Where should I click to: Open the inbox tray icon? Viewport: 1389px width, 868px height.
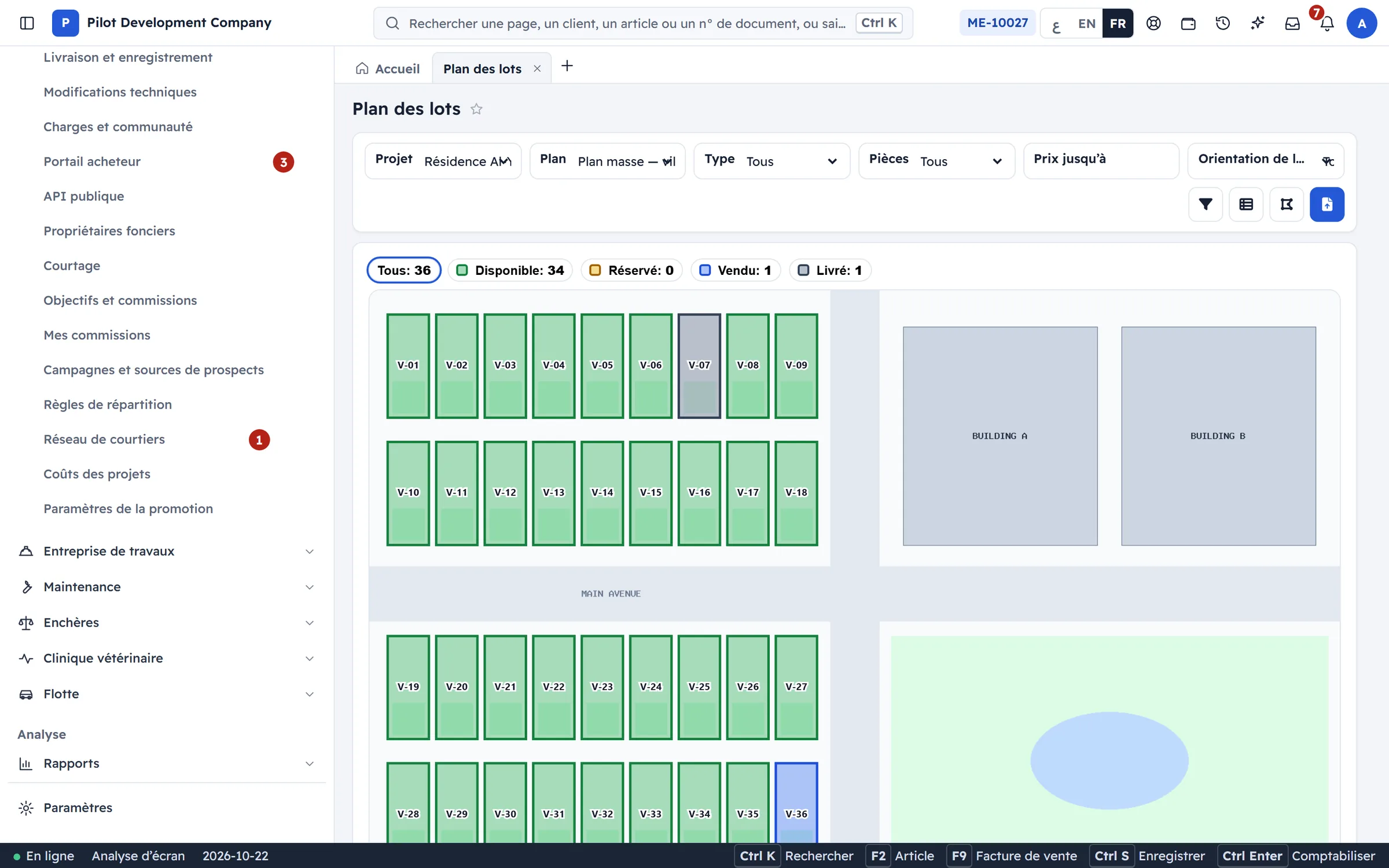(x=1292, y=23)
